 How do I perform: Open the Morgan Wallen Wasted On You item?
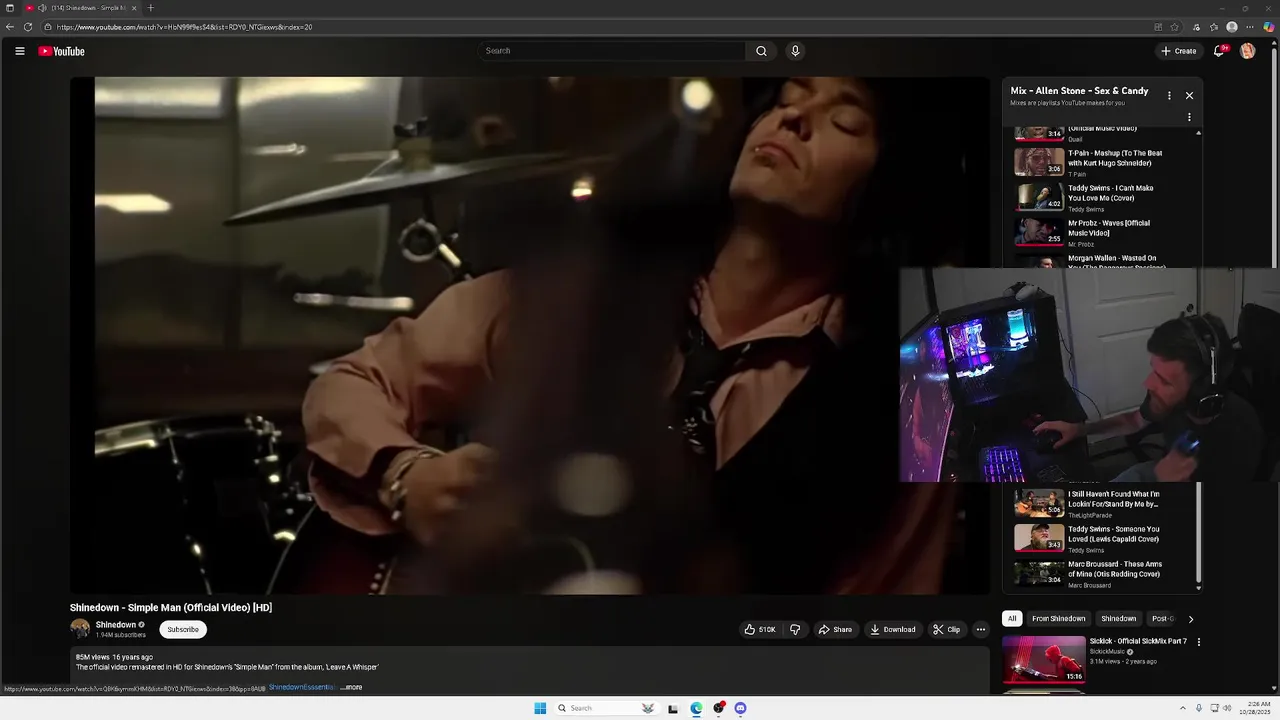pyautogui.click(x=1100, y=260)
